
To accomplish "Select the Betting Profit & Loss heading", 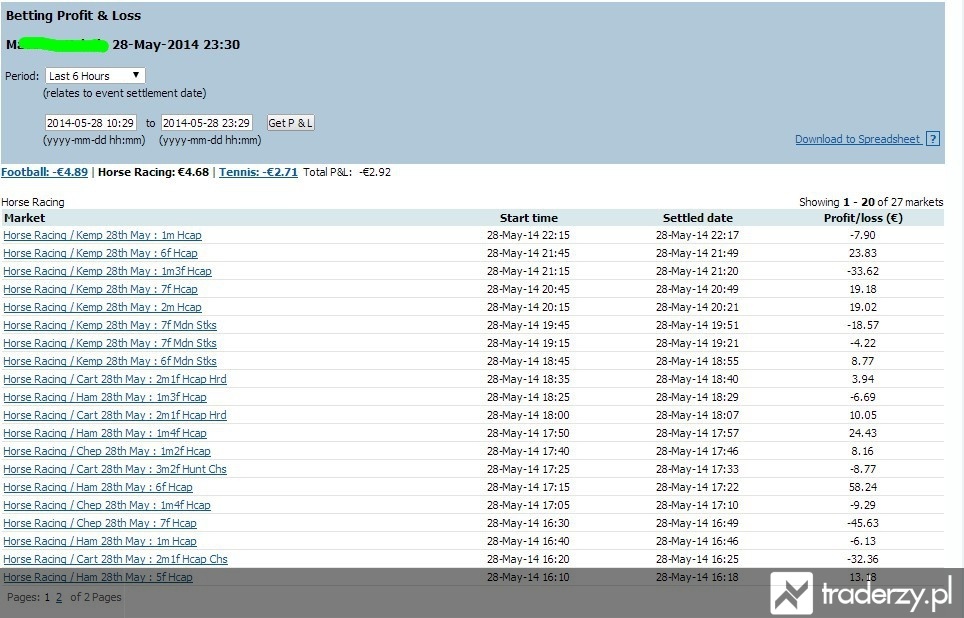I will coord(73,16).
